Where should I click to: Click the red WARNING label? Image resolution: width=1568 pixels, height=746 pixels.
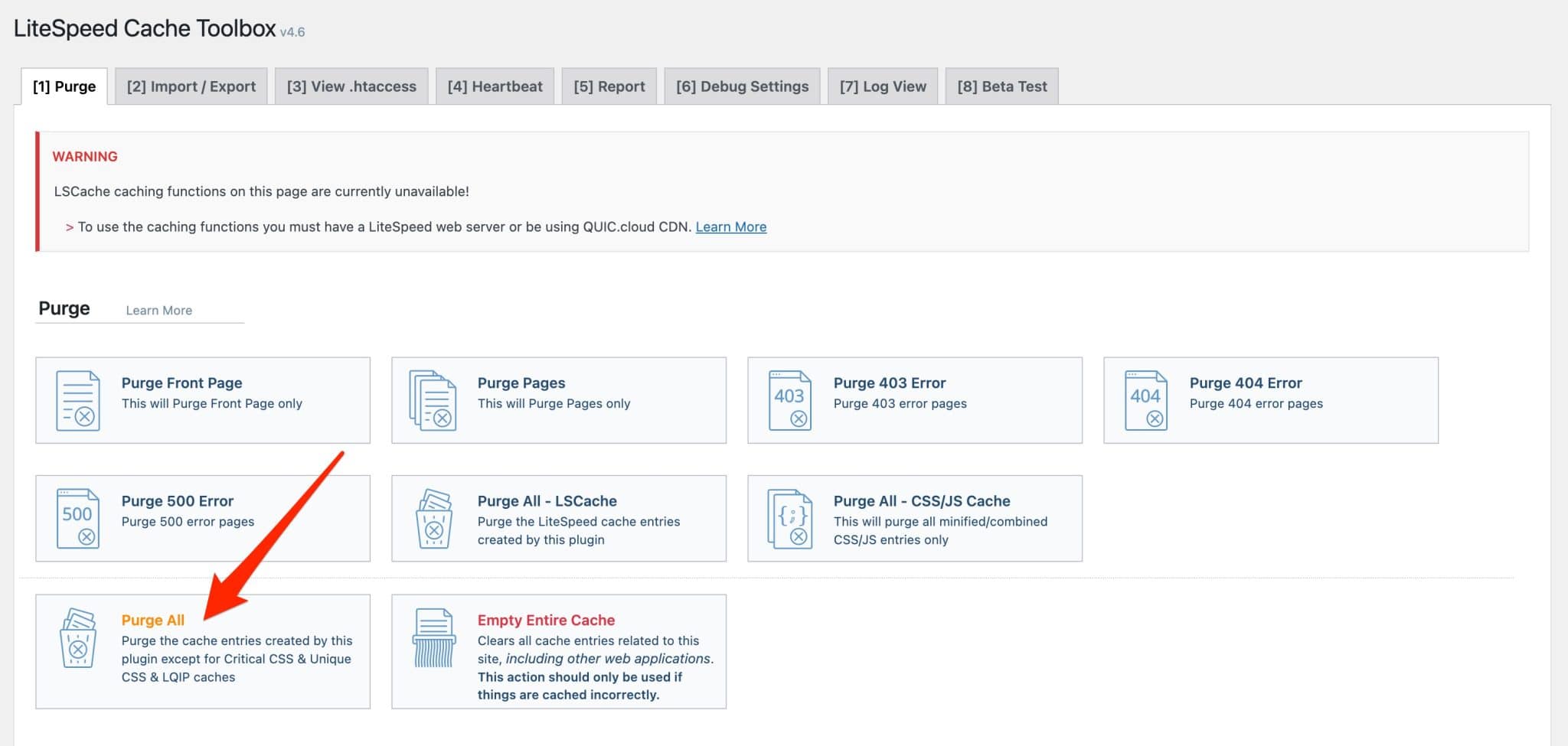point(85,156)
